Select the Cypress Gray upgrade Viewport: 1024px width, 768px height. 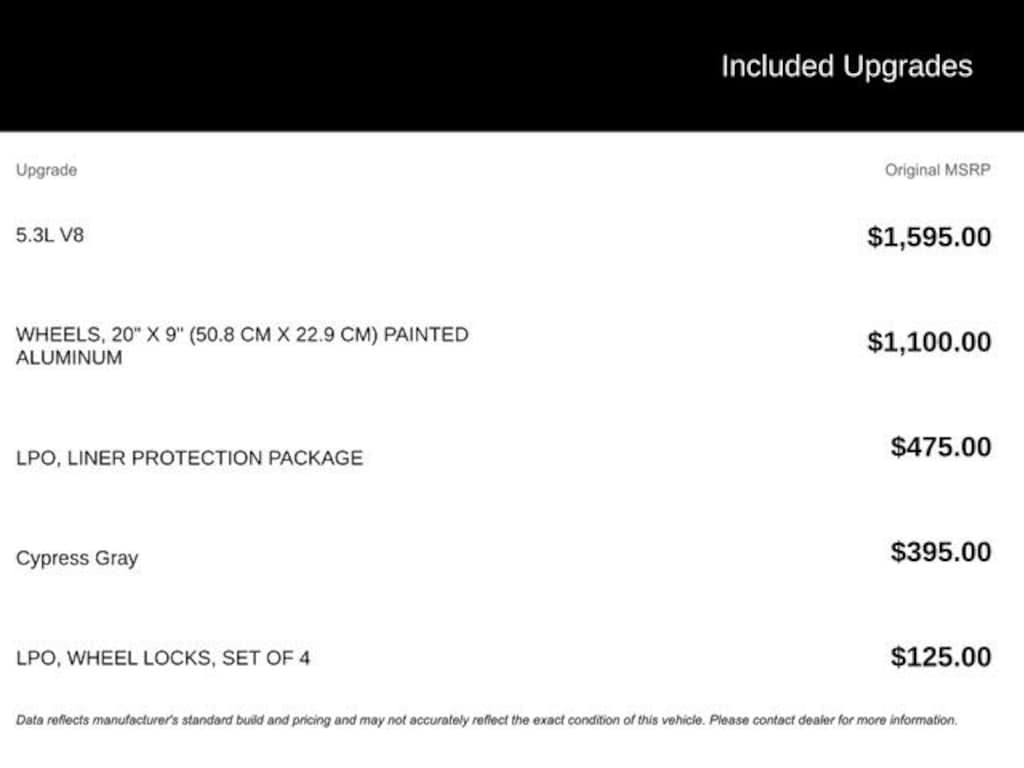coord(77,558)
